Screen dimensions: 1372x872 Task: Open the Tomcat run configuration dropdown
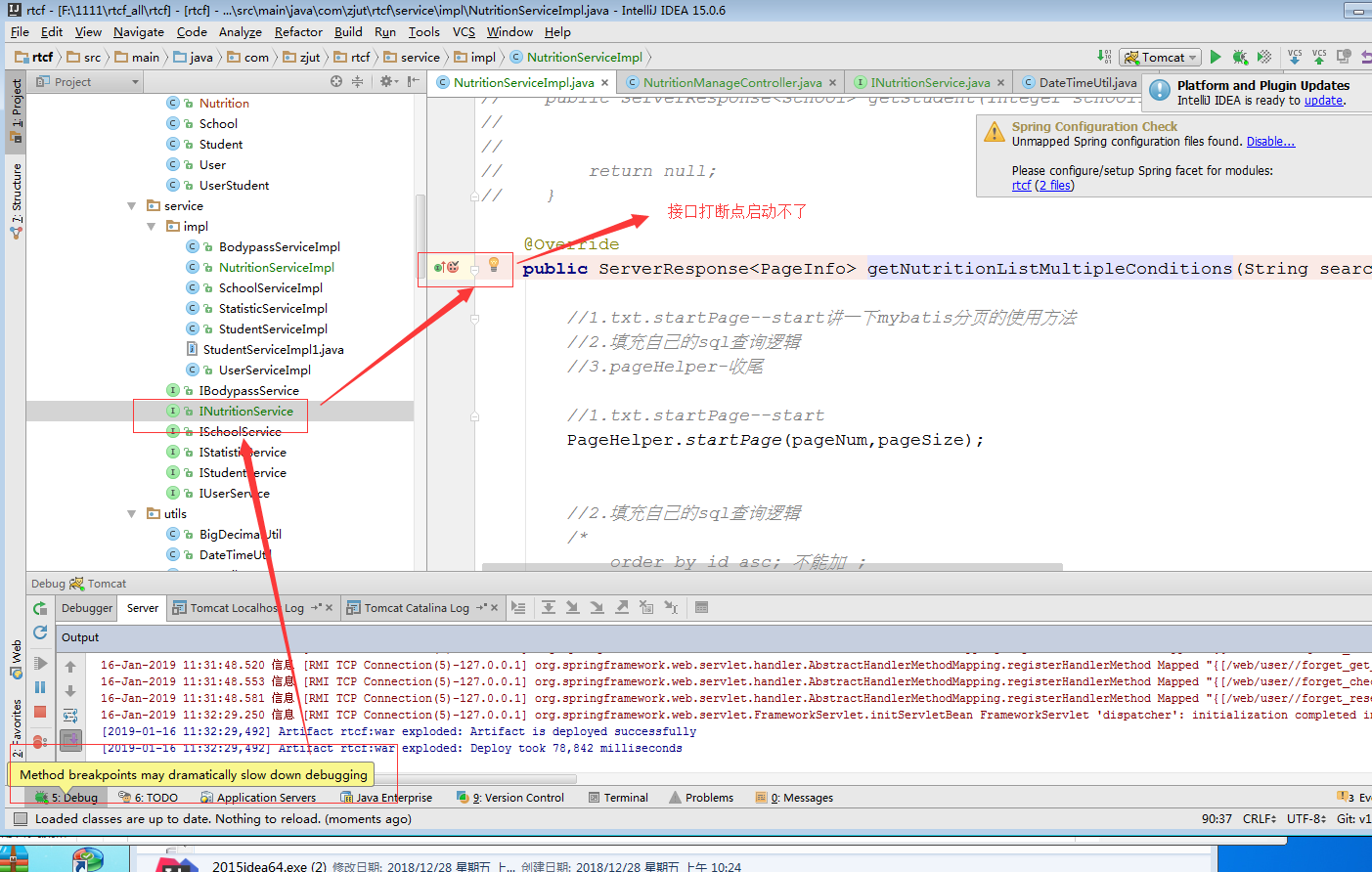pos(1161,57)
